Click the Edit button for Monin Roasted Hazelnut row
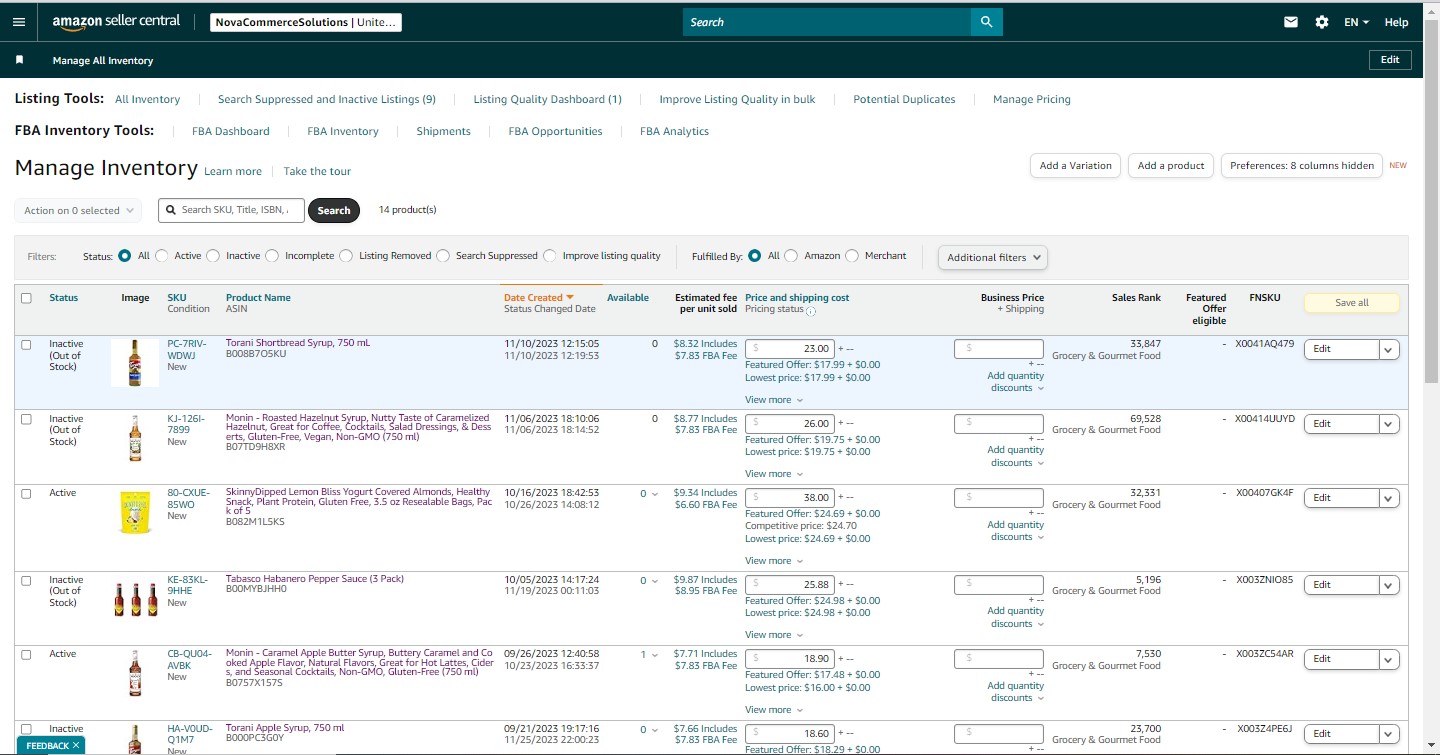 click(1342, 424)
